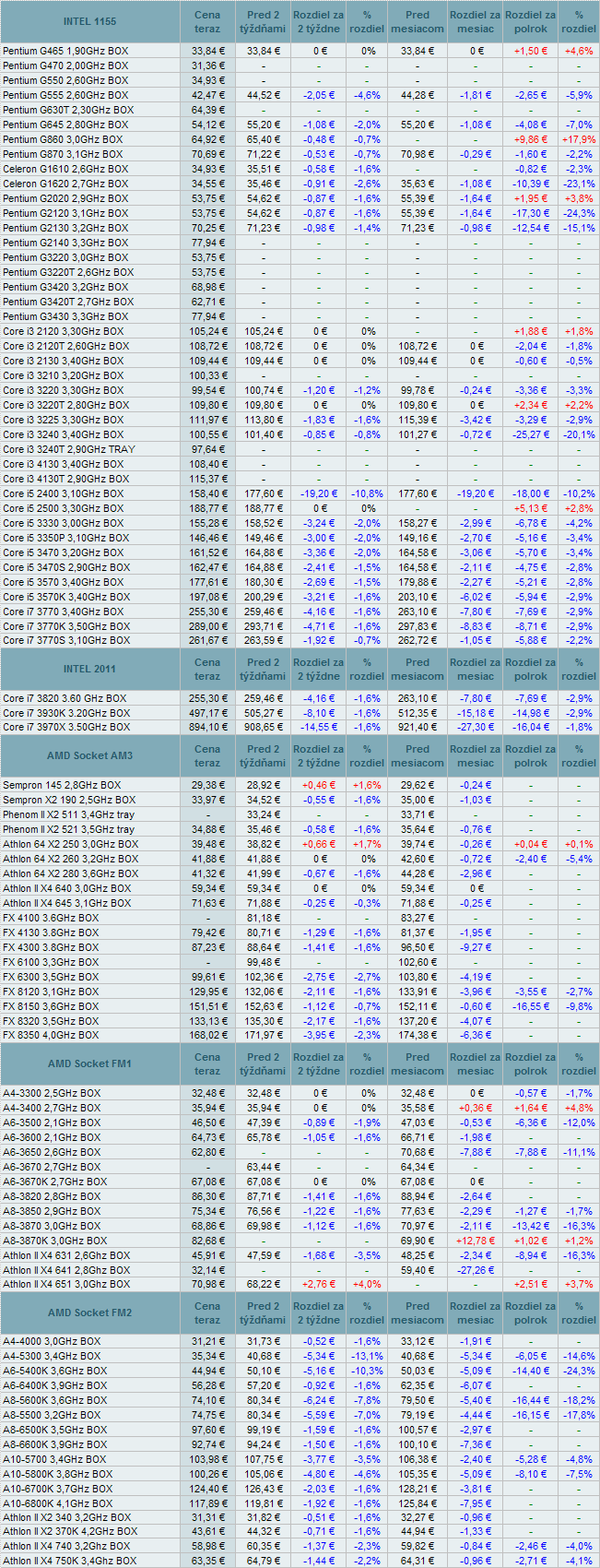The height and width of the screenshot is (1568, 600).
Task: Click A10-6800K 4,1GHz BOX product name
Action: click(x=57, y=1503)
